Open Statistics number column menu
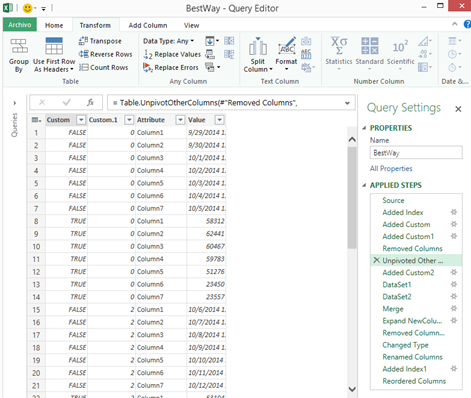This screenshot has width=471, height=398. click(x=339, y=53)
